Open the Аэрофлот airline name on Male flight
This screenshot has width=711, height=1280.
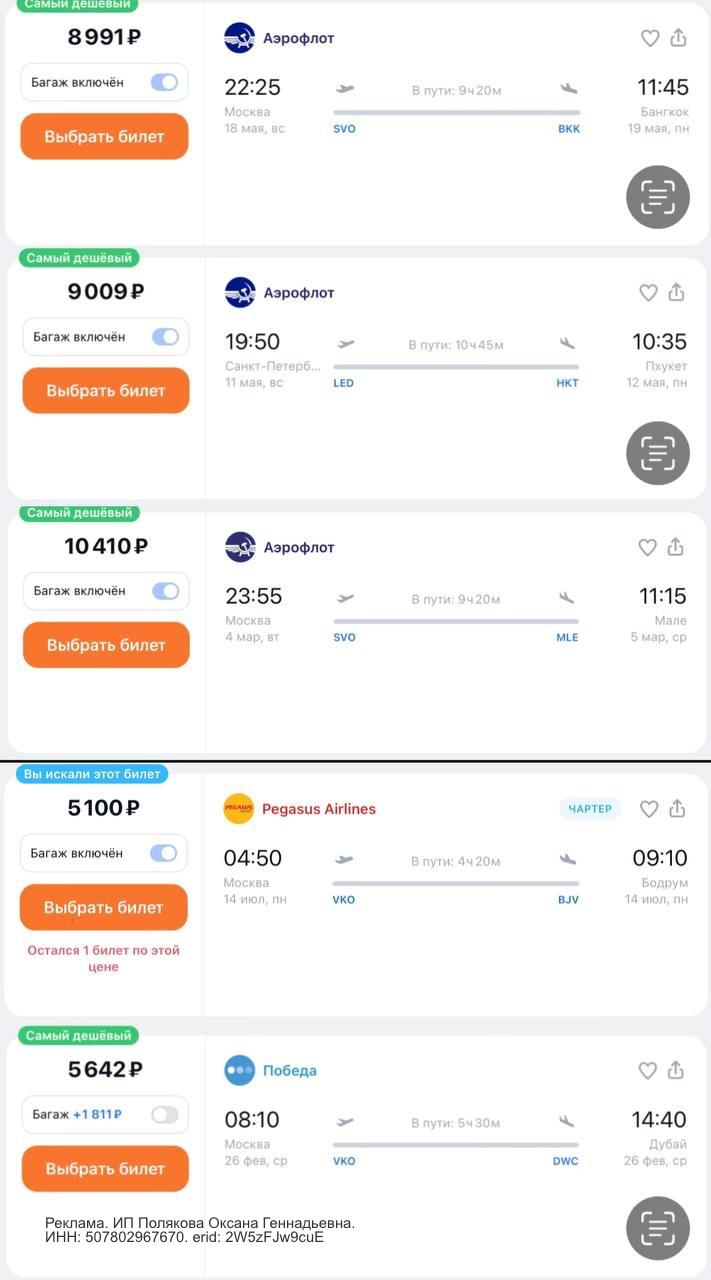pyautogui.click(x=299, y=547)
